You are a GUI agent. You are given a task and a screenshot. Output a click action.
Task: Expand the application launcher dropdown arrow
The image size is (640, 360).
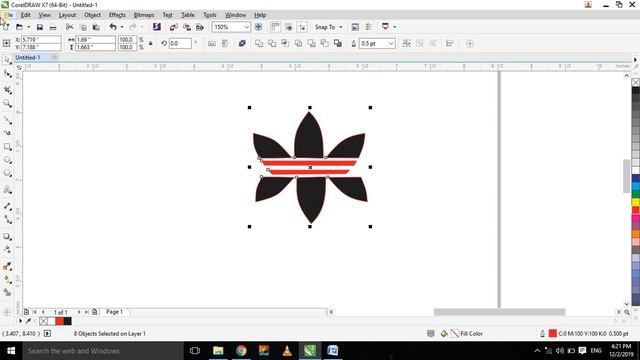[394, 27]
